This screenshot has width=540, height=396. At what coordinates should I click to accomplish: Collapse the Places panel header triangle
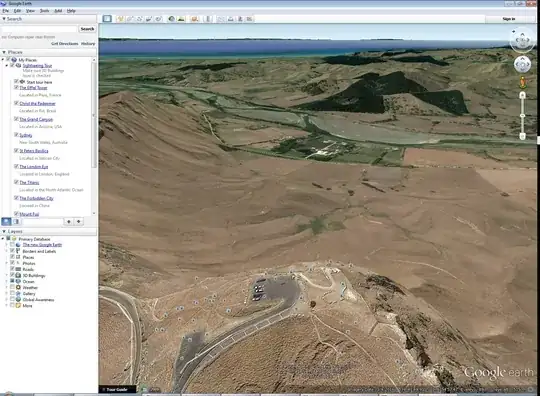(x=4, y=52)
